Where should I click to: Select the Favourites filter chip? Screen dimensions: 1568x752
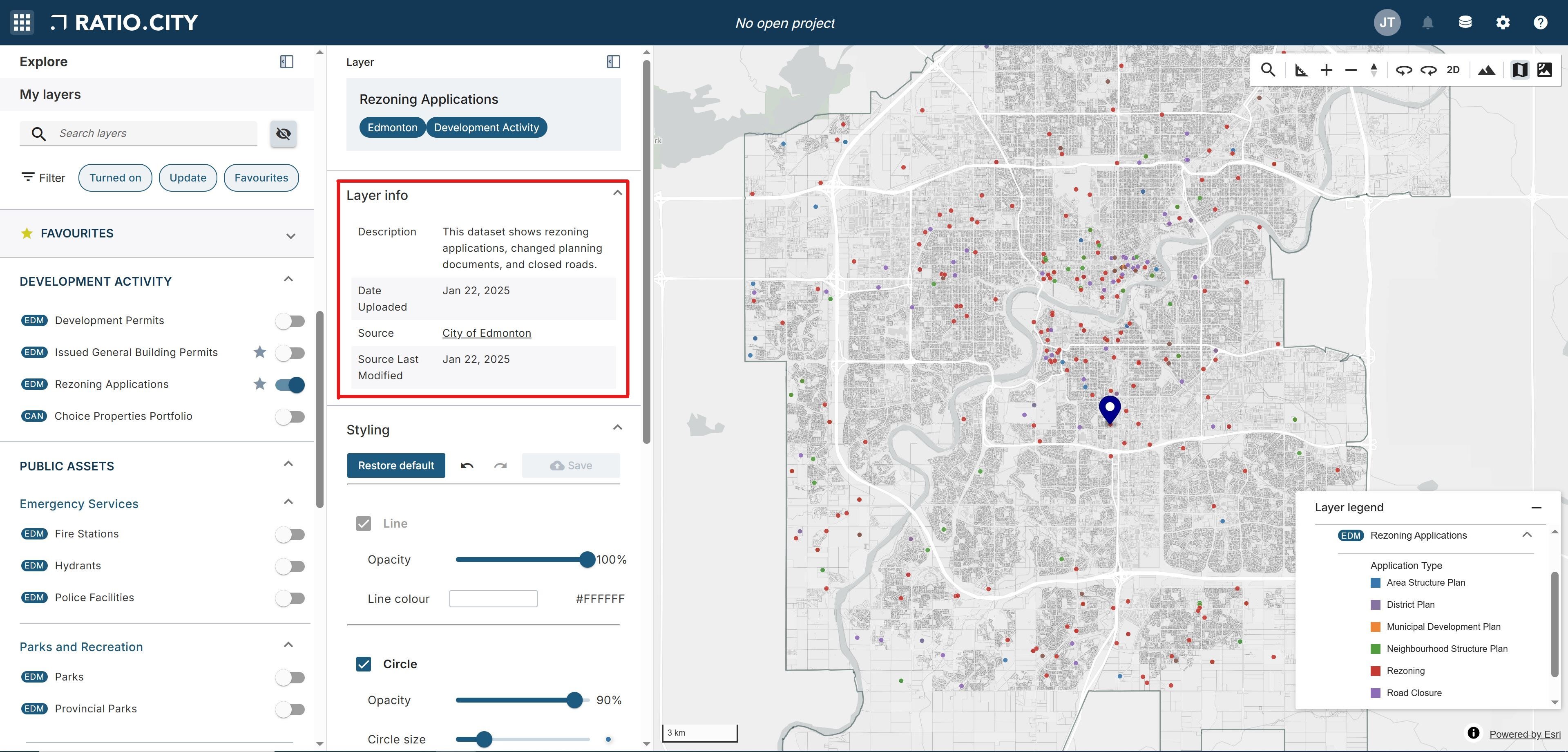pyautogui.click(x=261, y=178)
